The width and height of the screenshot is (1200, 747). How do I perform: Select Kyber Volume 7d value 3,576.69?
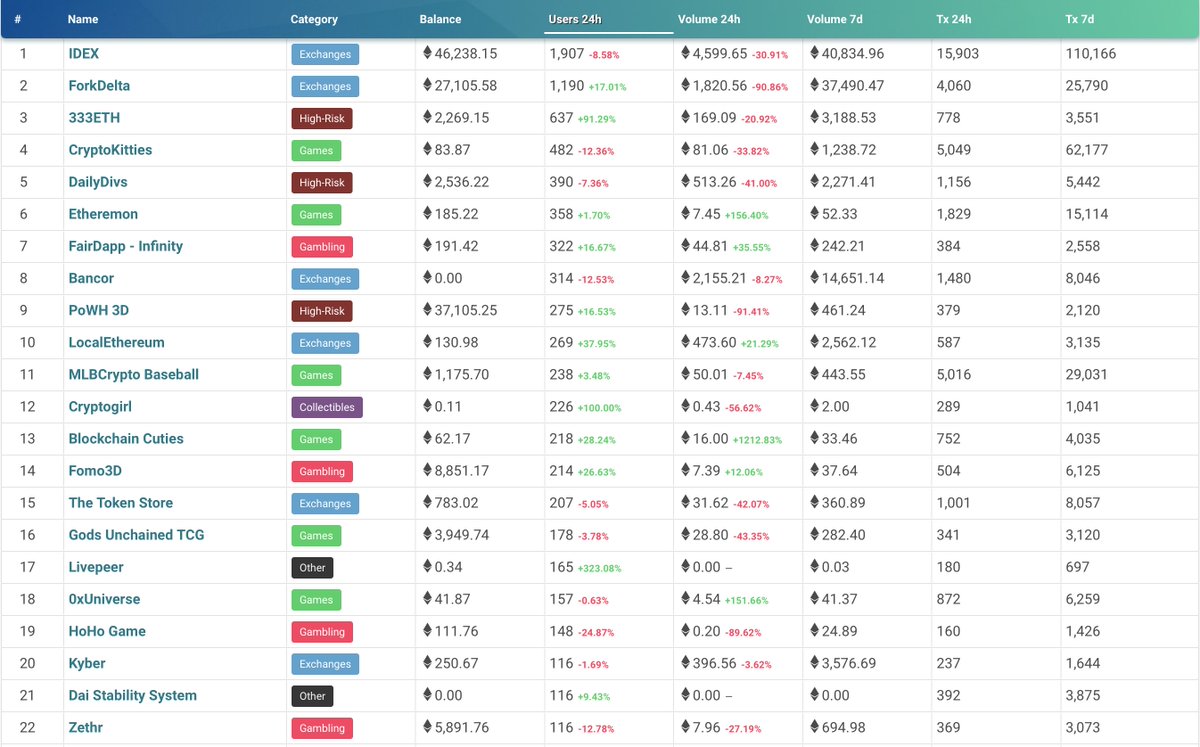(849, 663)
